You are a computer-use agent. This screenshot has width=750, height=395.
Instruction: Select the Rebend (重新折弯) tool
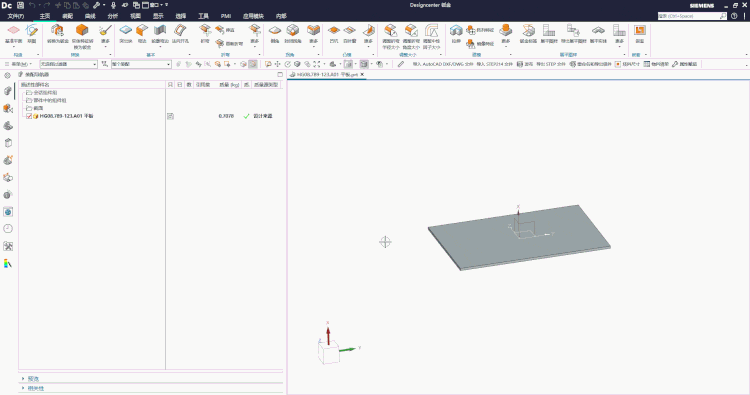point(229,44)
